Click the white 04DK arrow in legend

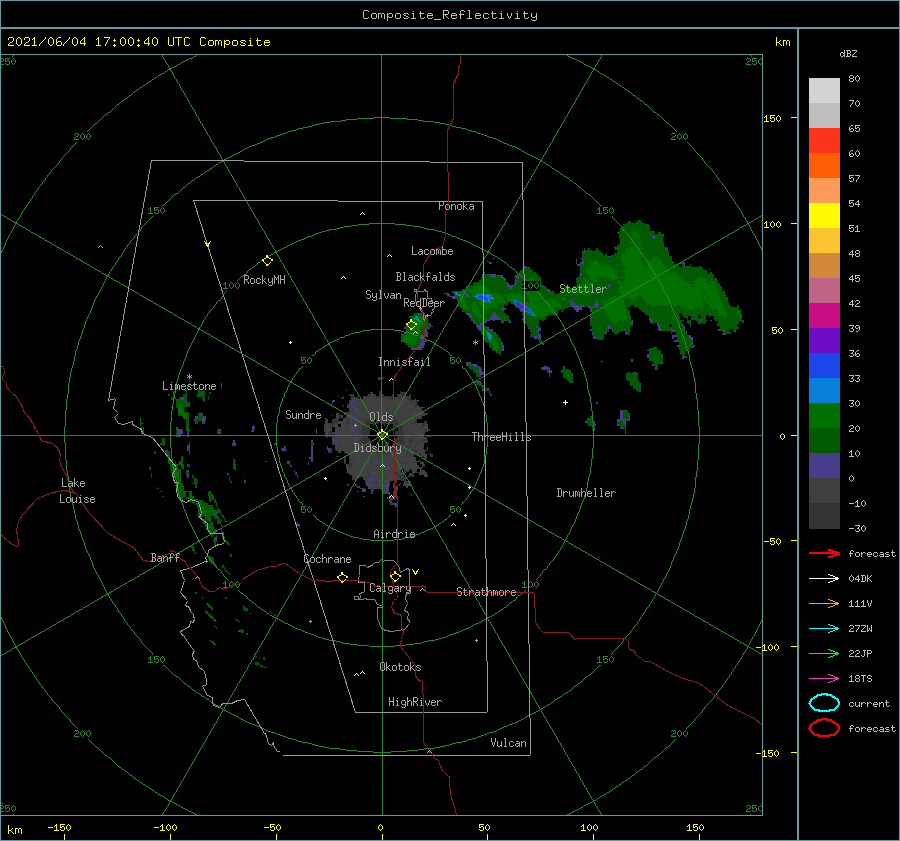pyautogui.click(x=824, y=578)
